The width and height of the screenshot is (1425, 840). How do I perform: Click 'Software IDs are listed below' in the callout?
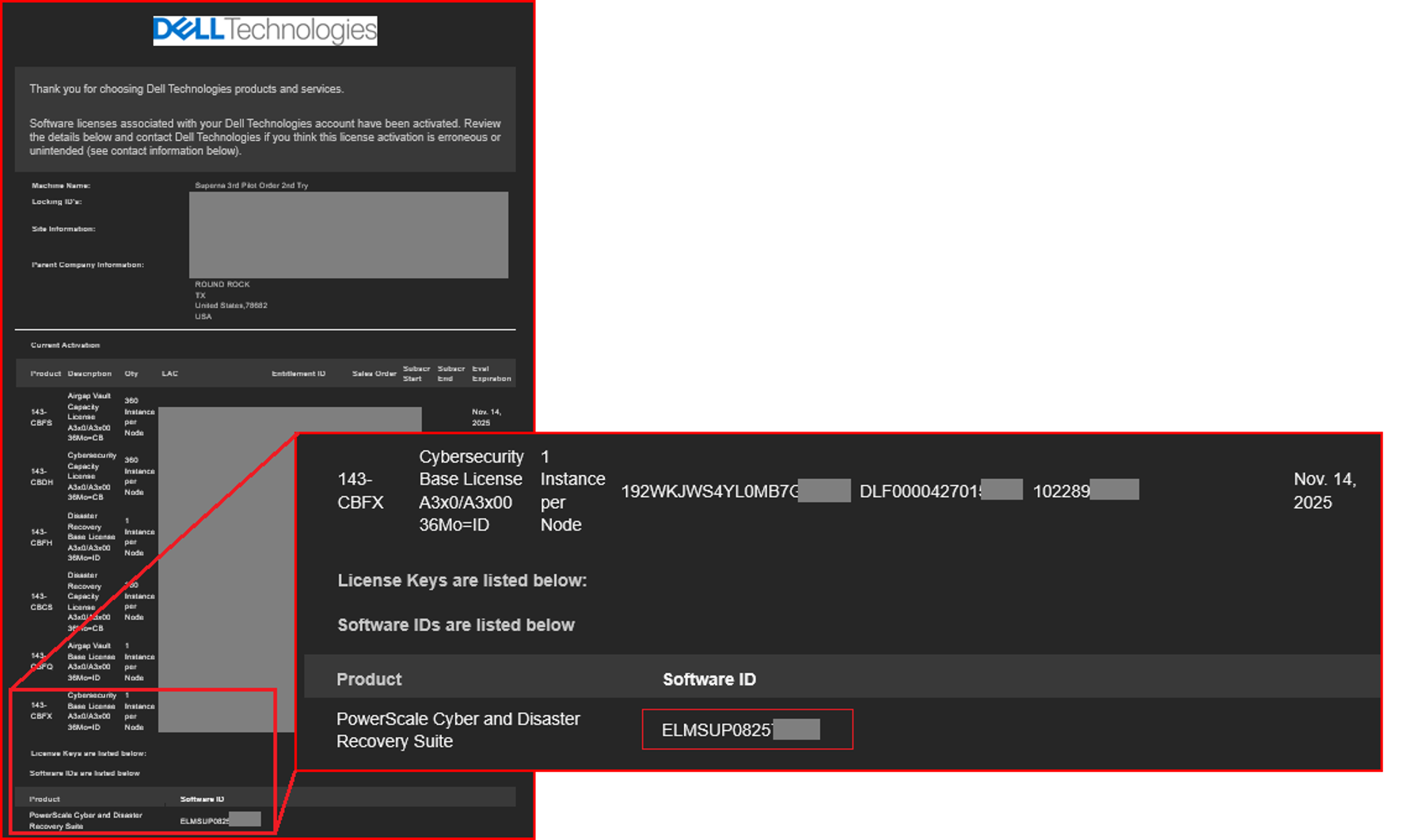(x=456, y=625)
